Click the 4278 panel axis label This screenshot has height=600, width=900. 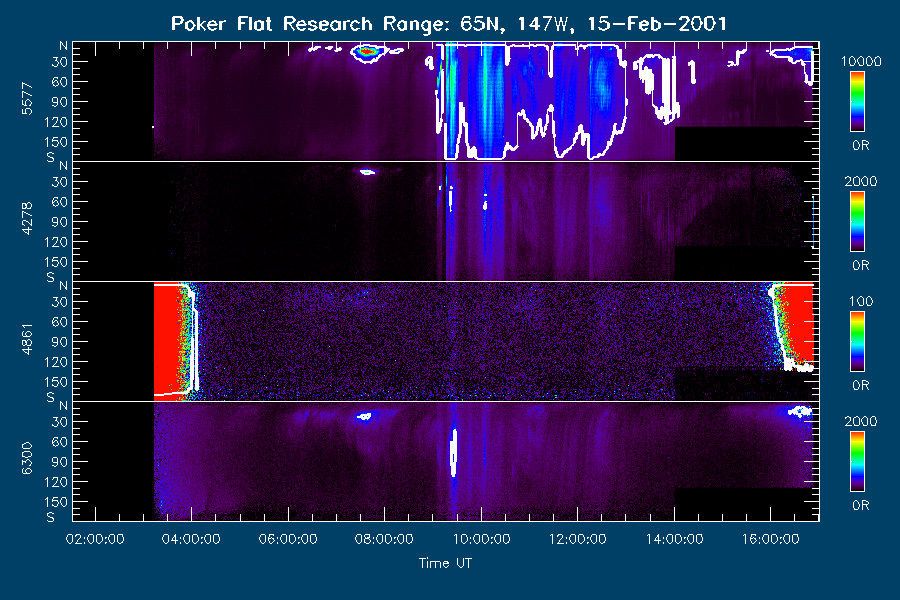pos(27,219)
